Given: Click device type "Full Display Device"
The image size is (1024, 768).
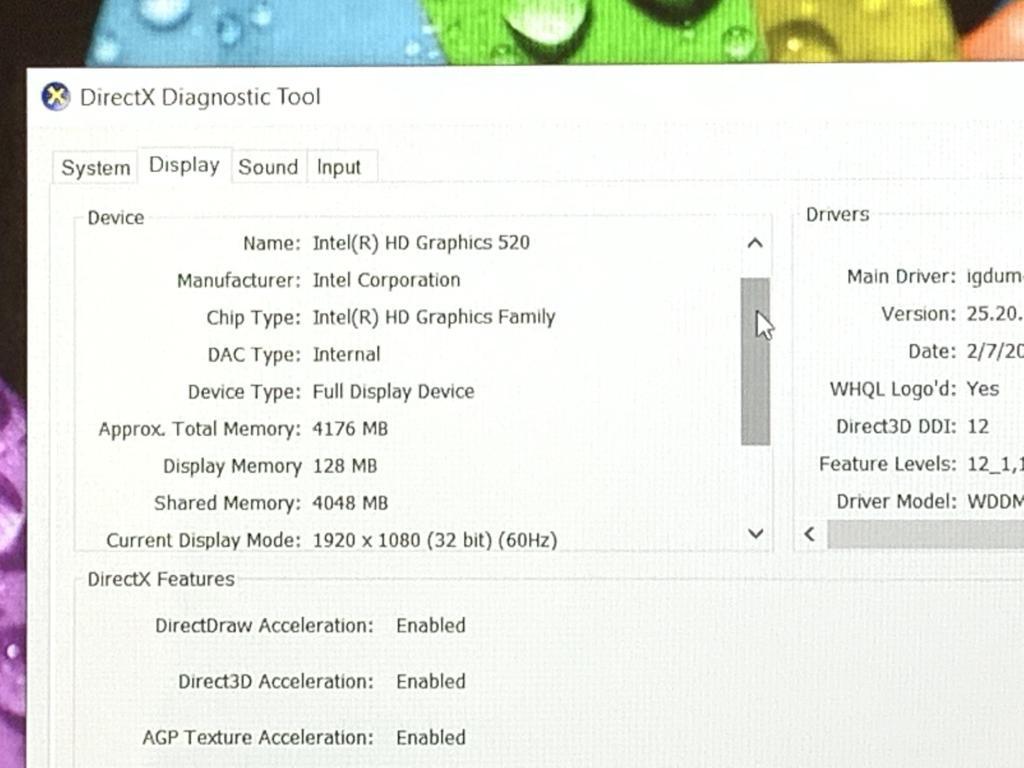Looking at the screenshot, I should click(394, 392).
